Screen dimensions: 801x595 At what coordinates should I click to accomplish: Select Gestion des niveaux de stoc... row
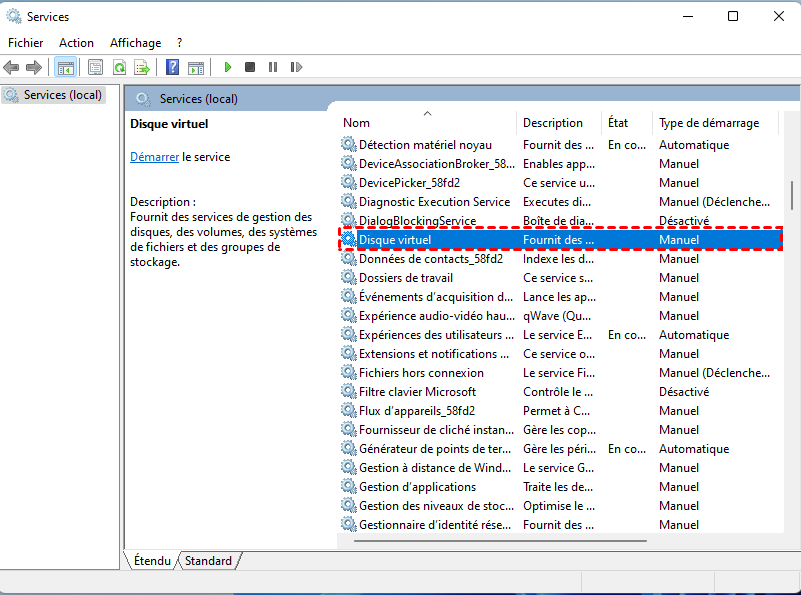pos(560,506)
